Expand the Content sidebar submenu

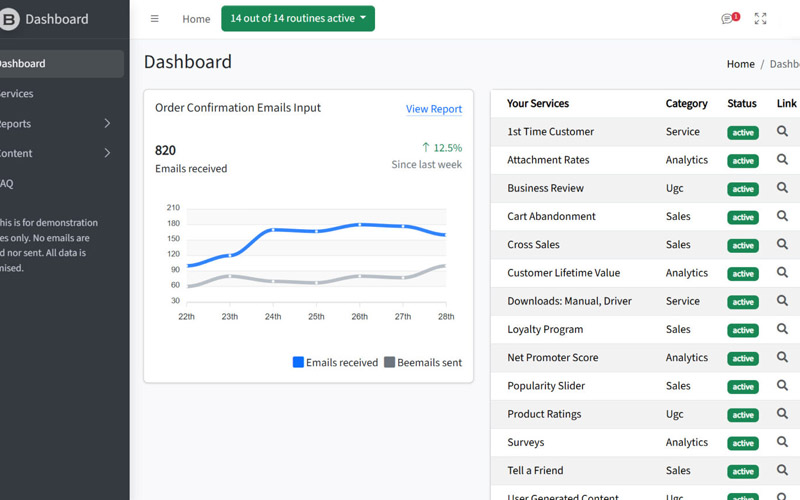(107, 153)
